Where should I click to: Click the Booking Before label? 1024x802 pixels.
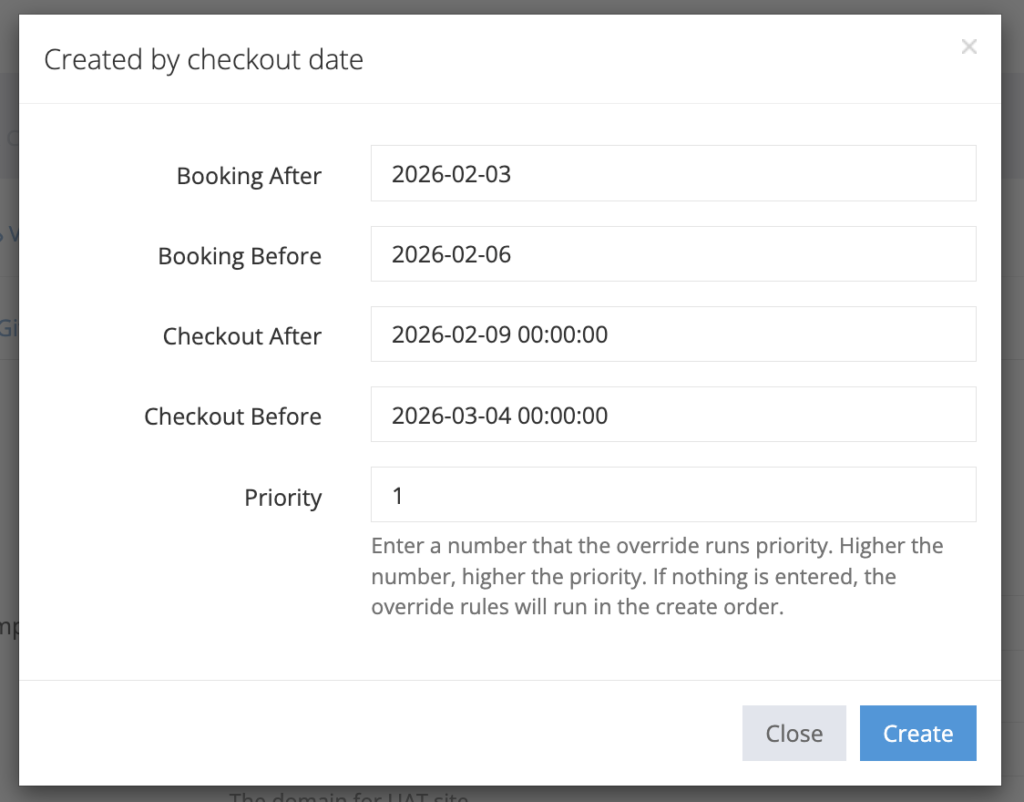pyautogui.click(x=239, y=256)
